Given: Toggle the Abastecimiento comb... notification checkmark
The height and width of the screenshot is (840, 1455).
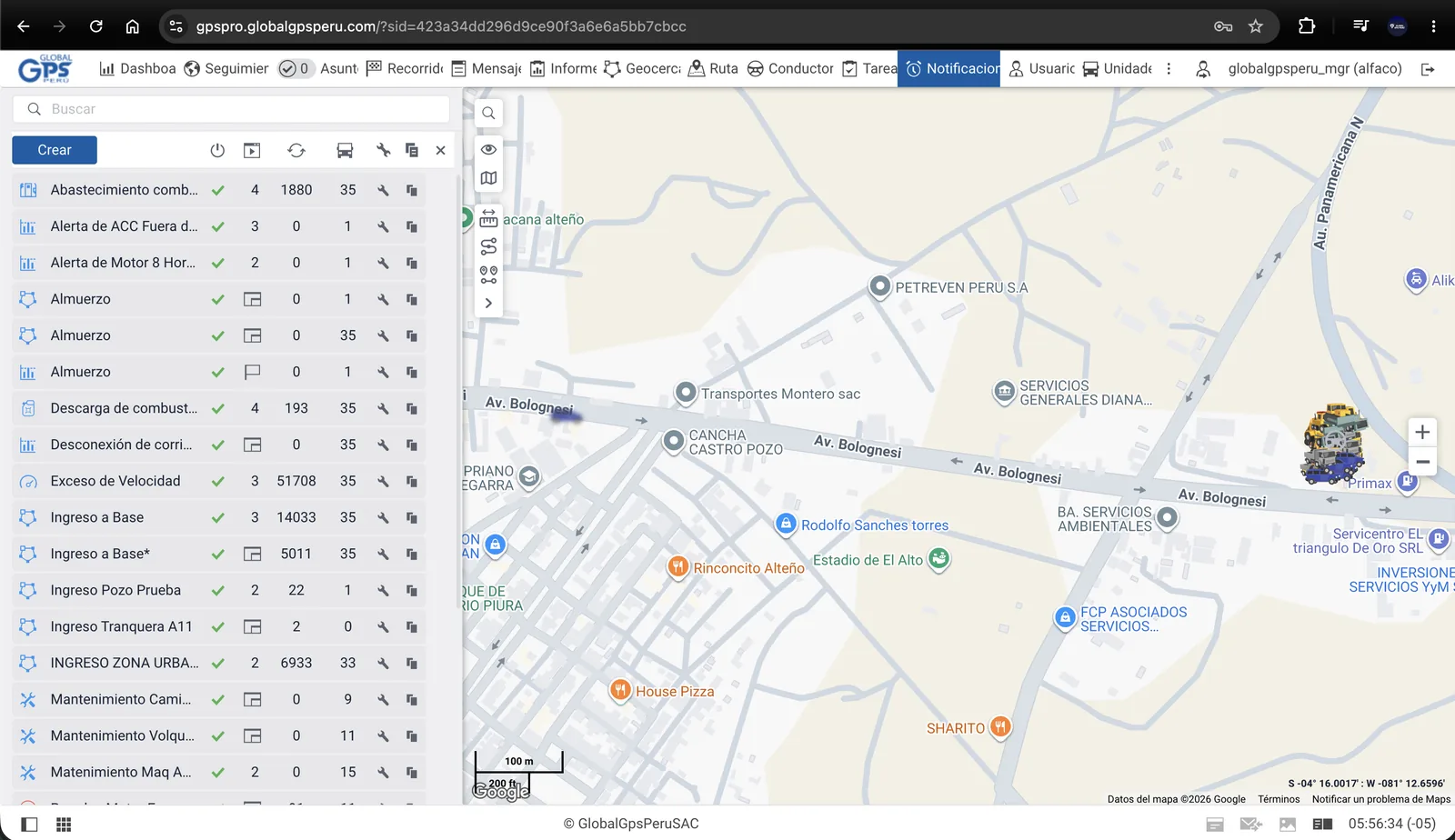Looking at the screenshot, I should 218,190.
